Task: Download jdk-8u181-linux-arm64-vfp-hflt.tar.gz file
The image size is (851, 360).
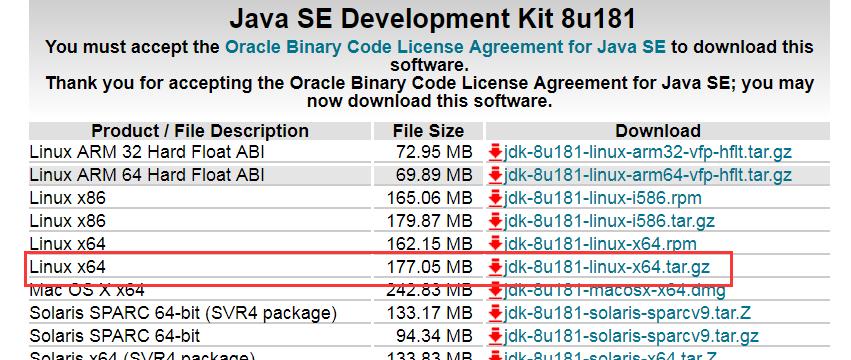Action: coord(647,175)
